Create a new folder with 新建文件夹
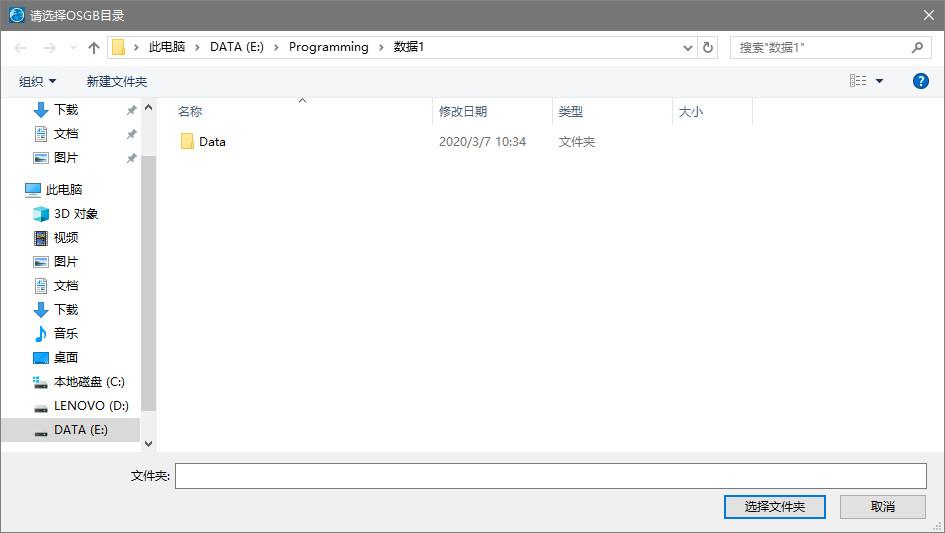Viewport: 945px width, 533px height. (x=117, y=81)
